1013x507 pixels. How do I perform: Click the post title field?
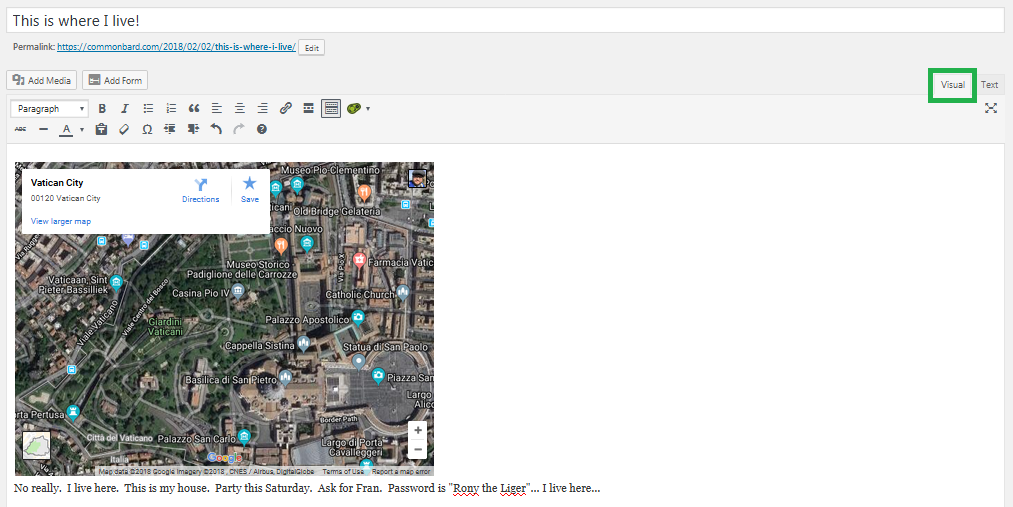point(505,21)
